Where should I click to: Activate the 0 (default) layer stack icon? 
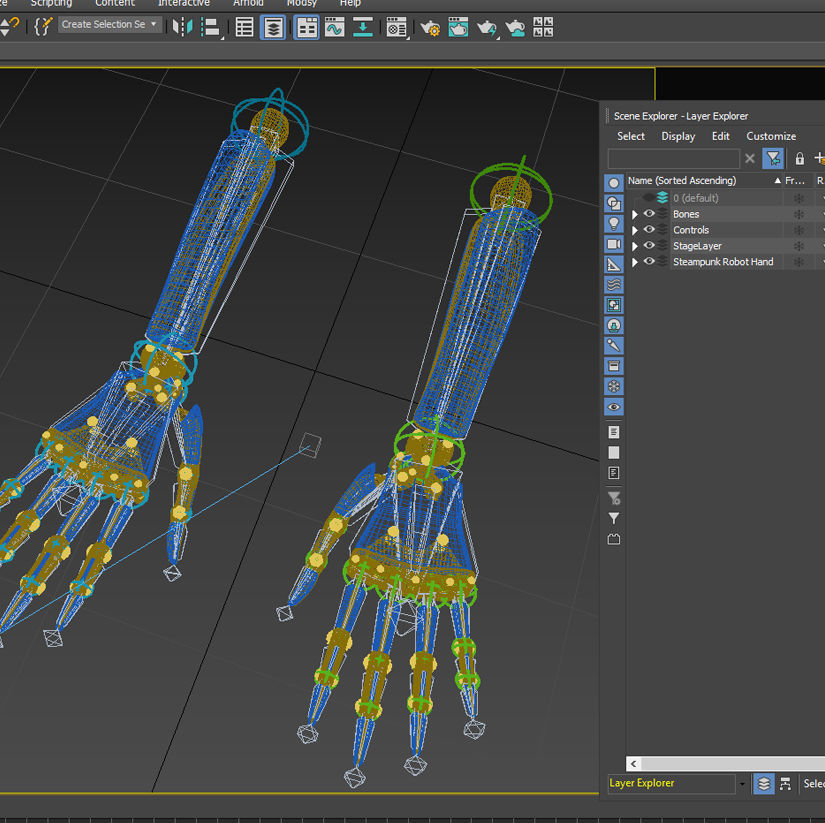[662, 198]
